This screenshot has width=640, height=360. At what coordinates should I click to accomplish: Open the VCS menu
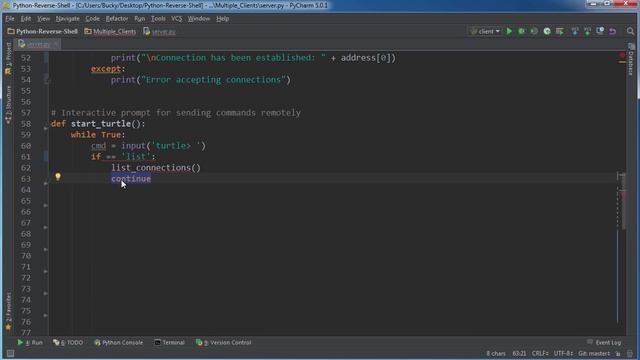[176, 19]
